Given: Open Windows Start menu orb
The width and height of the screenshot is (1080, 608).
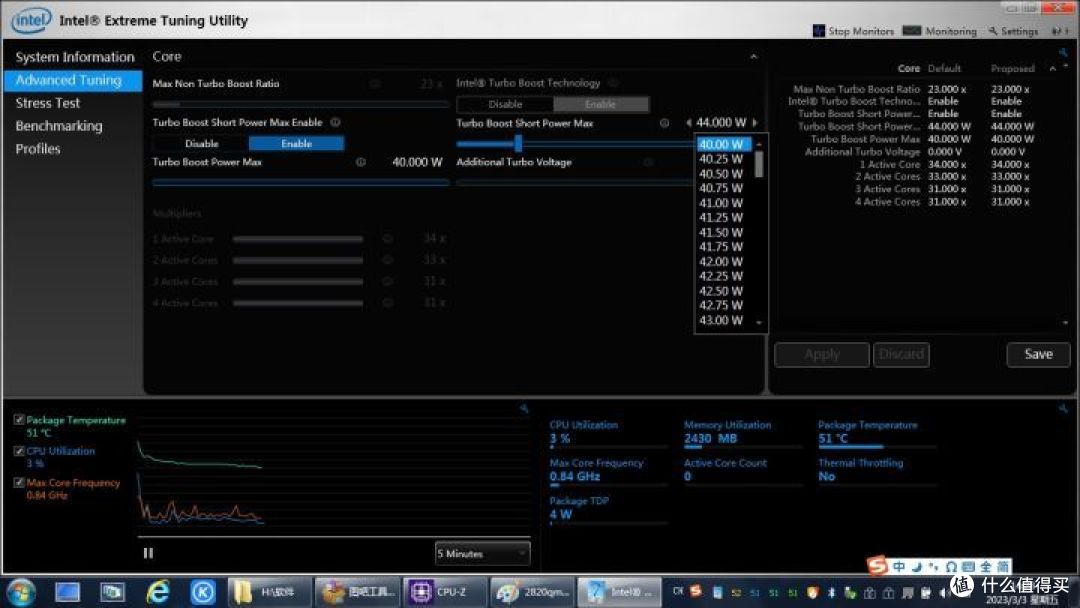Looking at the screenshot, I should [x=21, y=592].
